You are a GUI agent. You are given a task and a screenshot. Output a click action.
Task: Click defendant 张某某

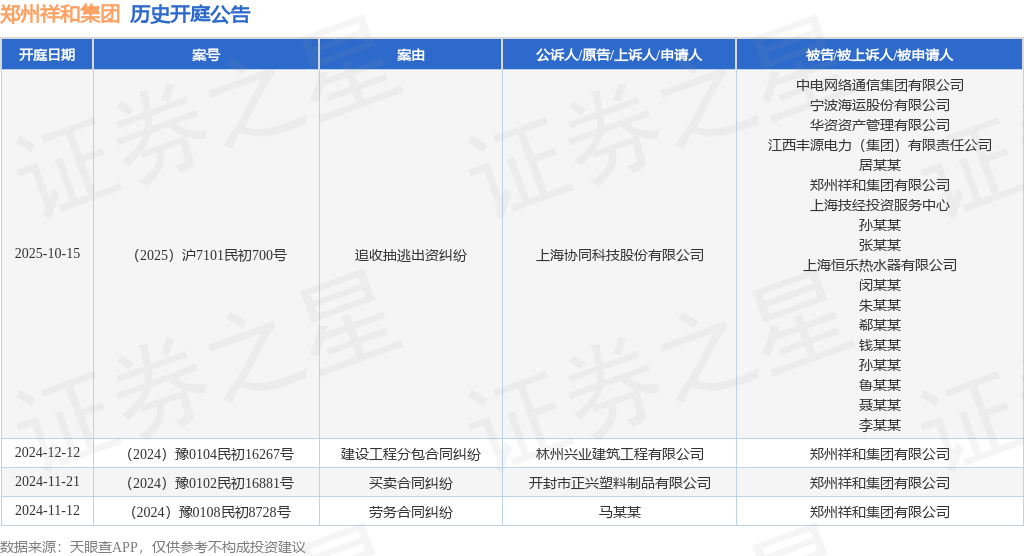(x=880, y=245)
